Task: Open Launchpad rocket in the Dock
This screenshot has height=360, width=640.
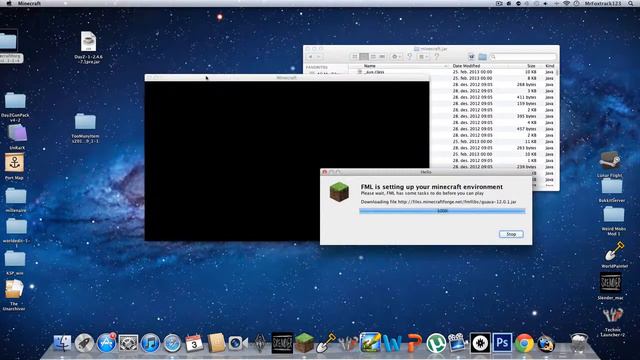Action: [x=84, y=343]
